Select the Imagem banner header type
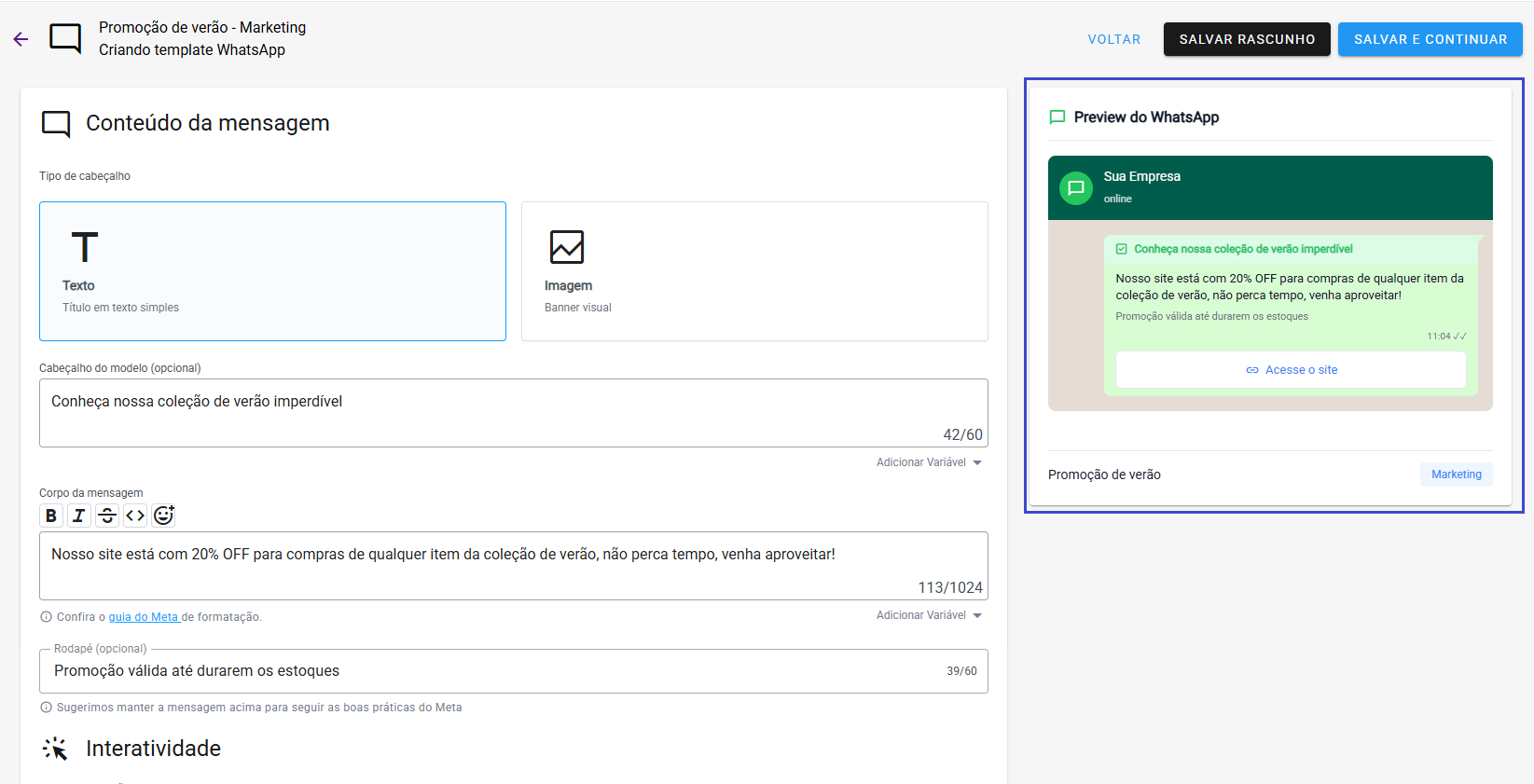The height and width of the screenshot is (784, 1534). (x=753, y=271)
